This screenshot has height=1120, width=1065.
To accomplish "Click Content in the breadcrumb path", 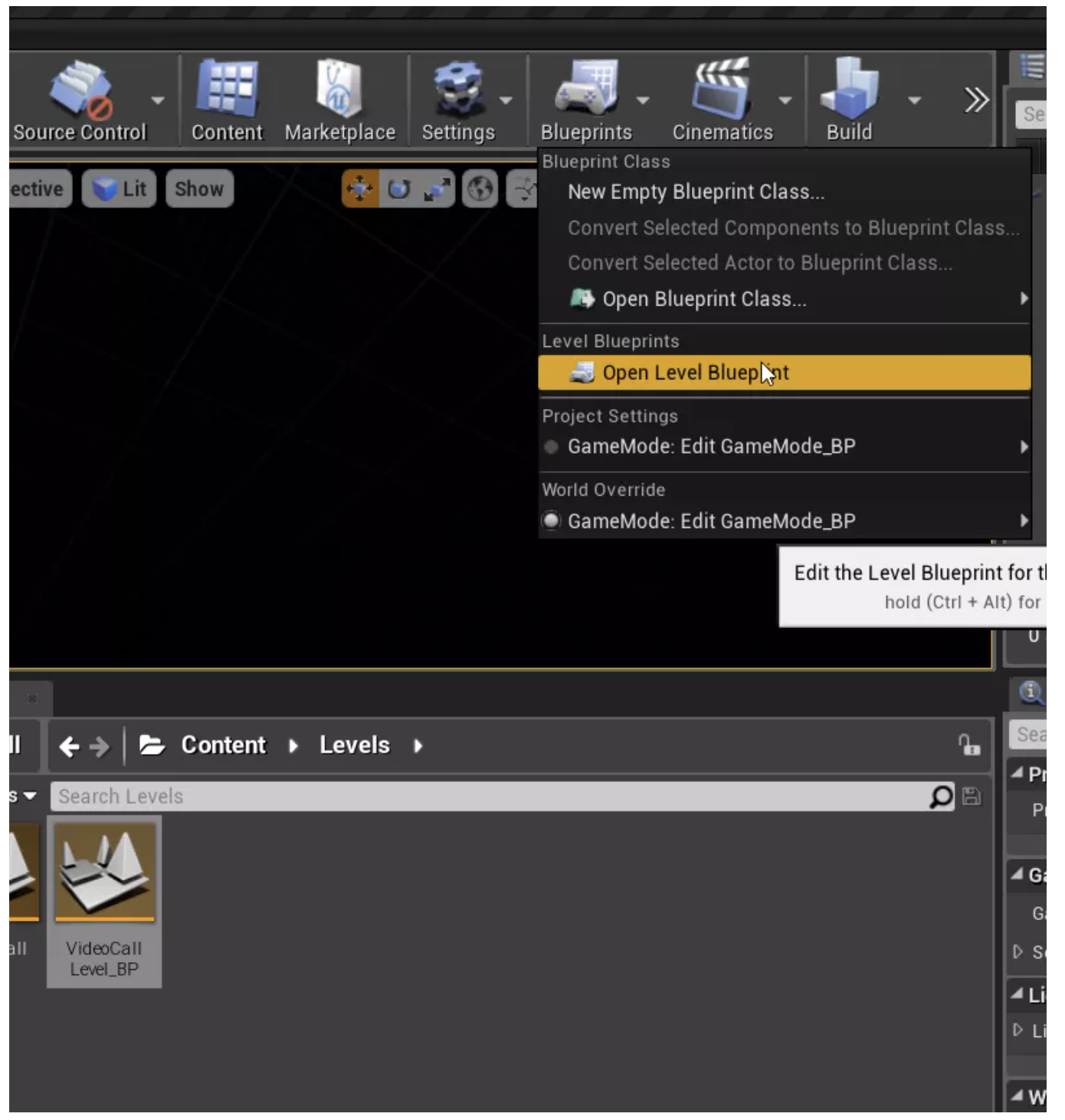I will coord(223,745).
